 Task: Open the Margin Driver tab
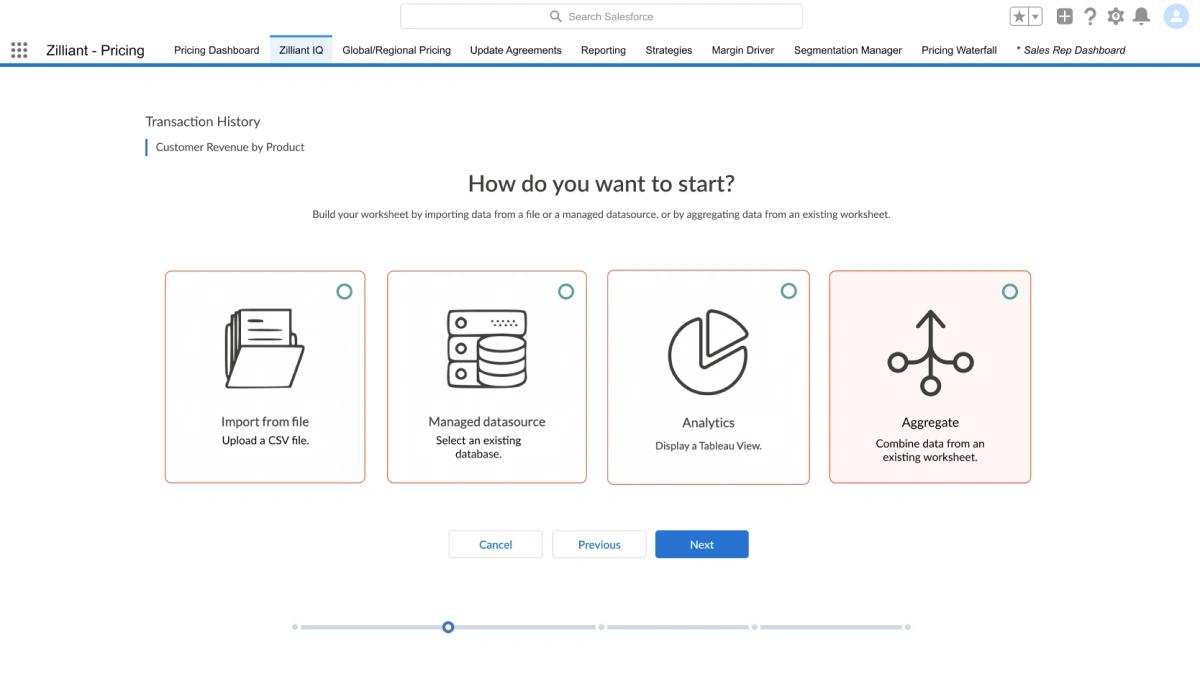pos(743,50)
